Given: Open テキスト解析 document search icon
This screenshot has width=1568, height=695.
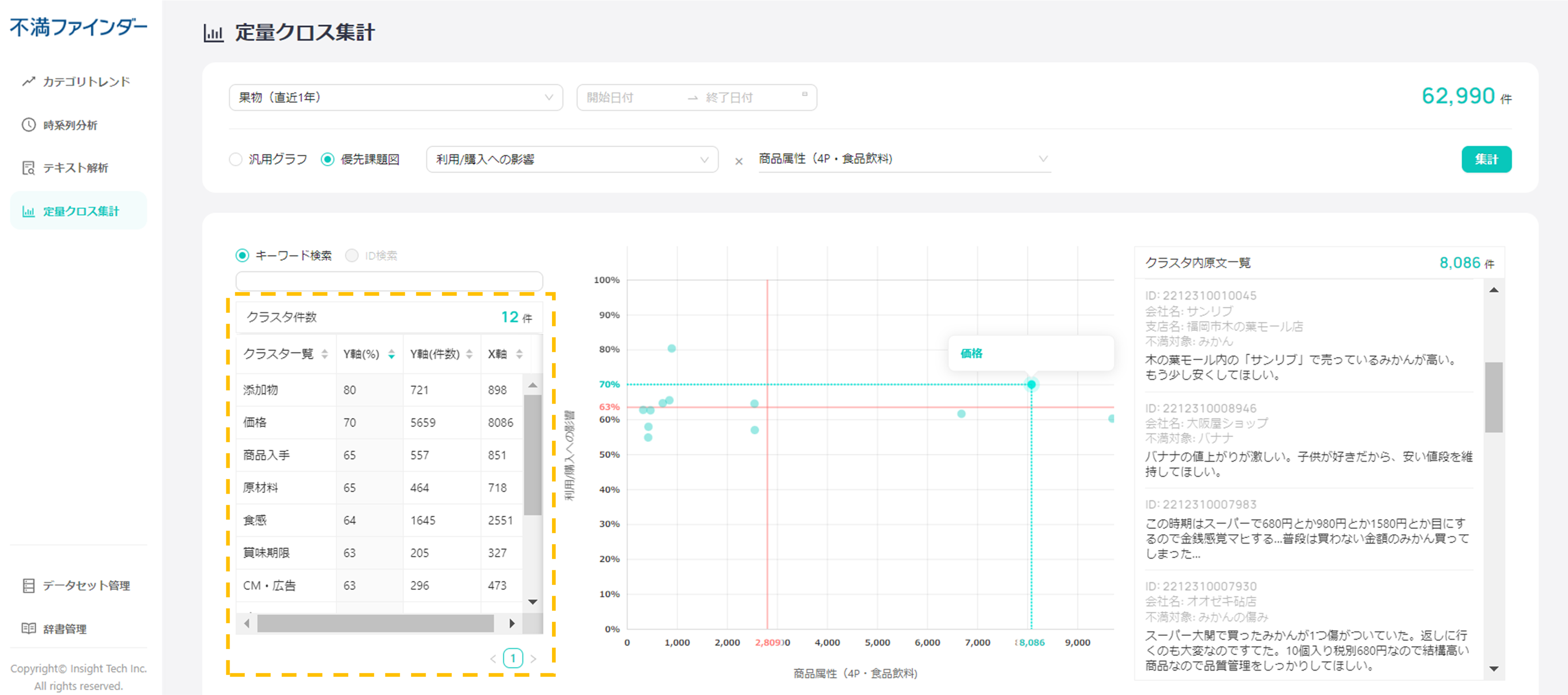Looking at the screenshot, I should pyautogui.click(x=29, y=168).
